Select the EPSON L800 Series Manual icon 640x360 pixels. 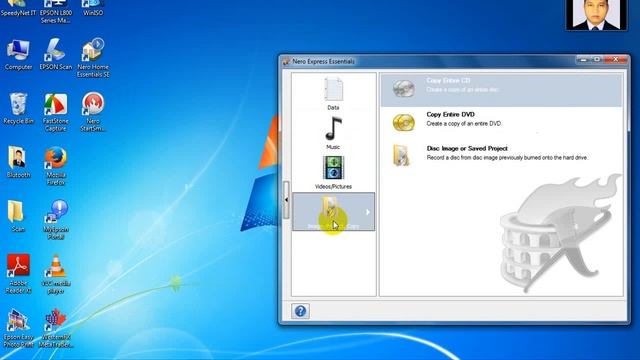click(x=56, y=11)
